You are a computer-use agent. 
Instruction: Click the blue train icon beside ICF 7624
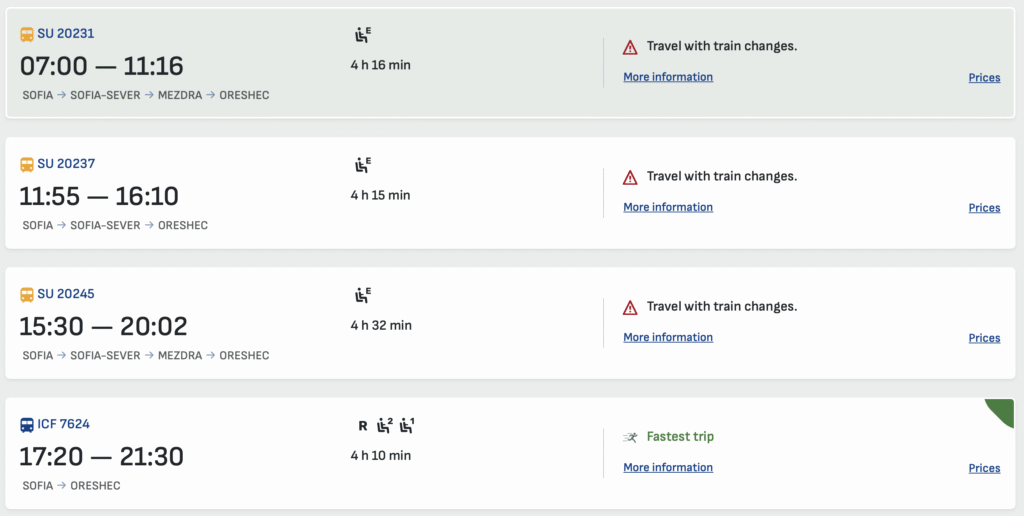pyautogui.click(x=27, y=424)
